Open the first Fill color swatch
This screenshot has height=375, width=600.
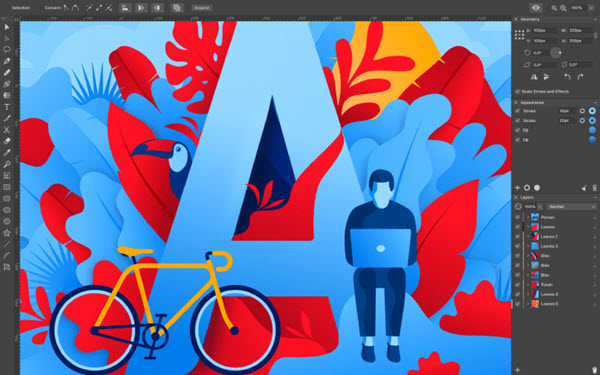click(592, 130)
